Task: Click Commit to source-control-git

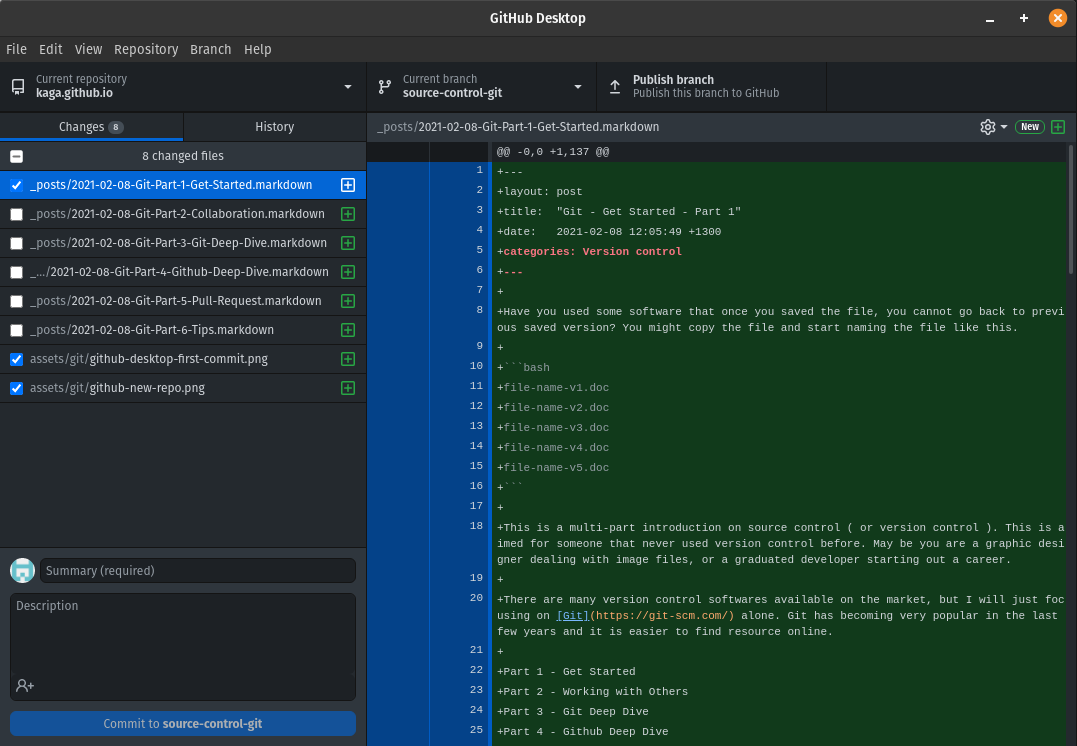Action: [183, 723]
